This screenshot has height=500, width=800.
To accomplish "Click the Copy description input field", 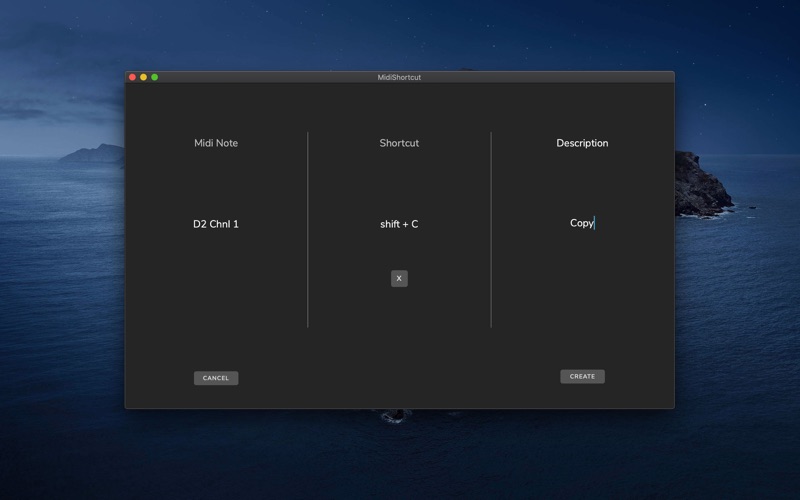I will click(582, 223).
